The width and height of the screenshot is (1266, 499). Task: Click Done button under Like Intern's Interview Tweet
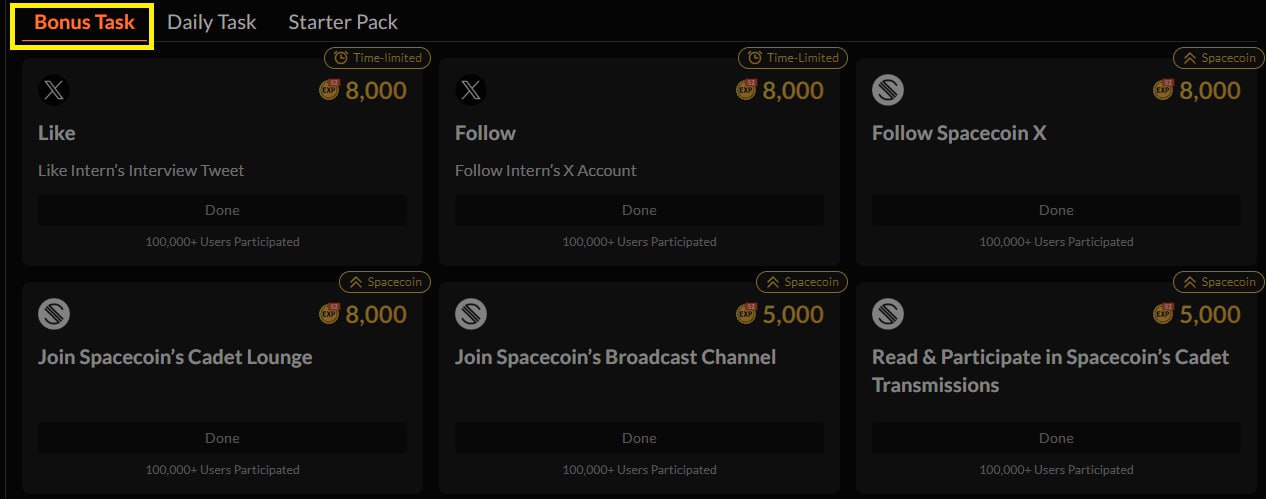(x=222, y=210)
